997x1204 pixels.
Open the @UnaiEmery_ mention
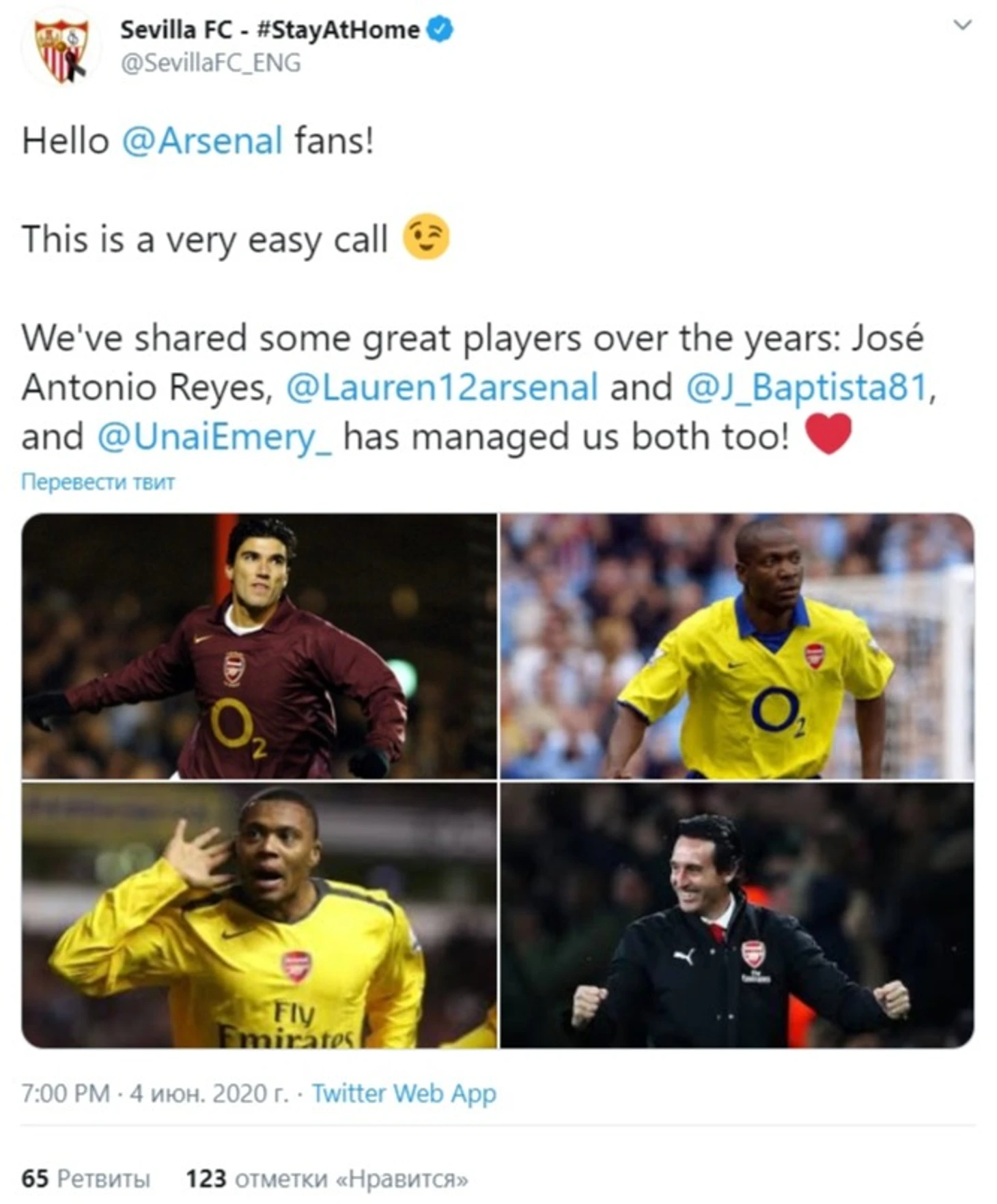coord(214,437)
